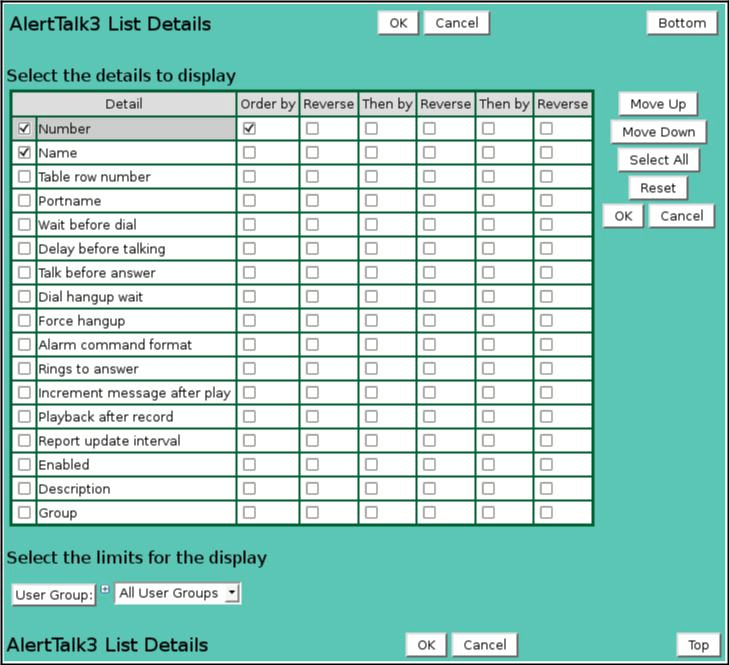729x665 pixels.
Task: Check Order by for the Name row
Action: (x=249, y=153)
